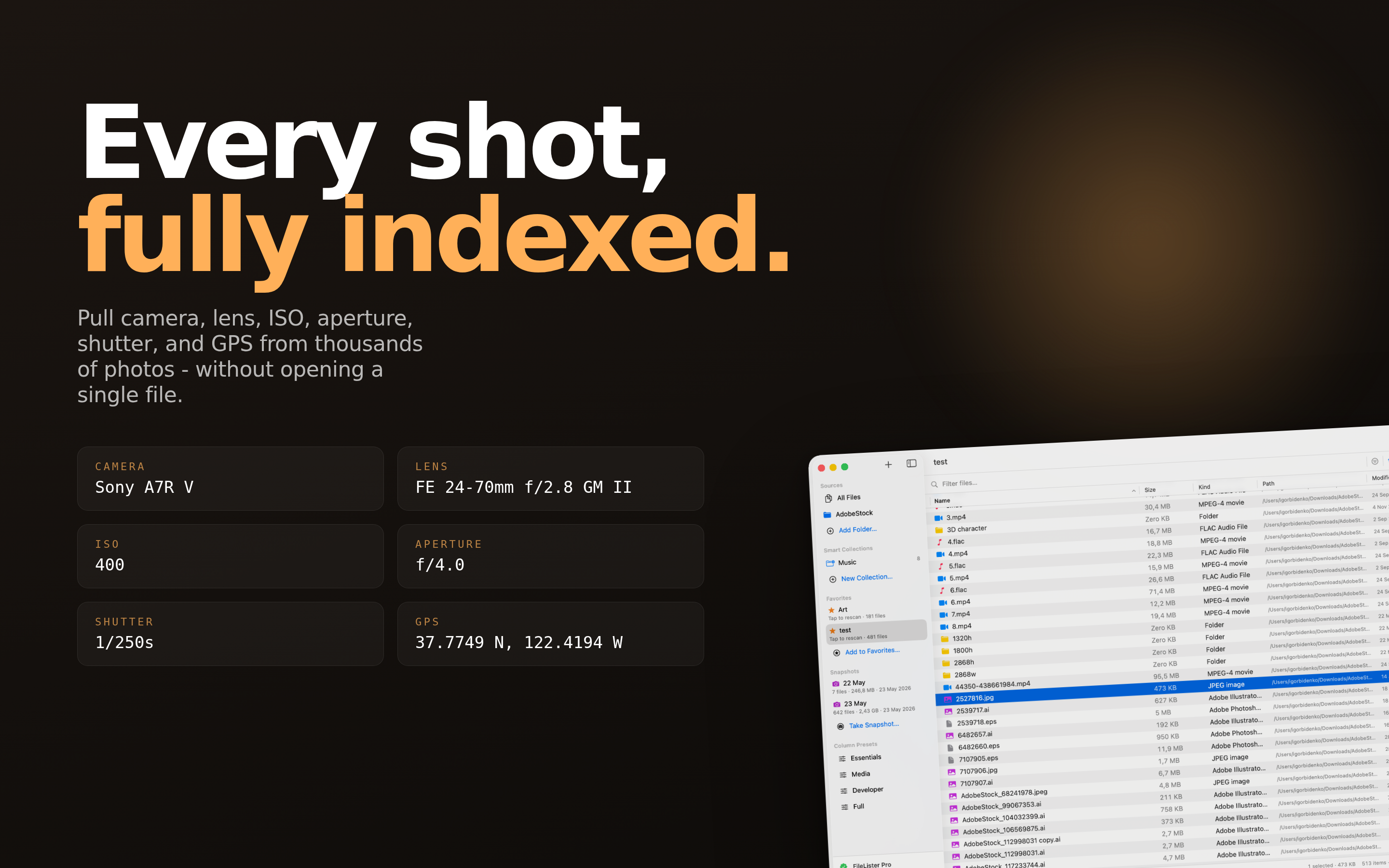The image size is (1389, 868).
Task: Click the Music collection count 8
Action: 918,558
